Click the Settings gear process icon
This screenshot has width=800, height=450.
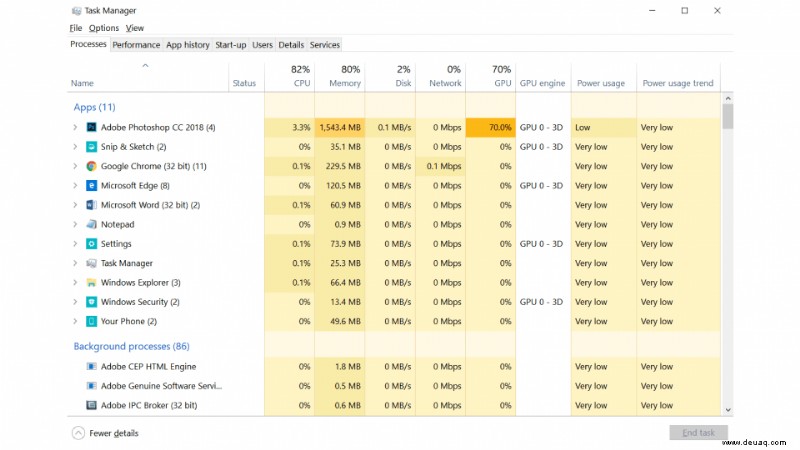coord(91,243)
